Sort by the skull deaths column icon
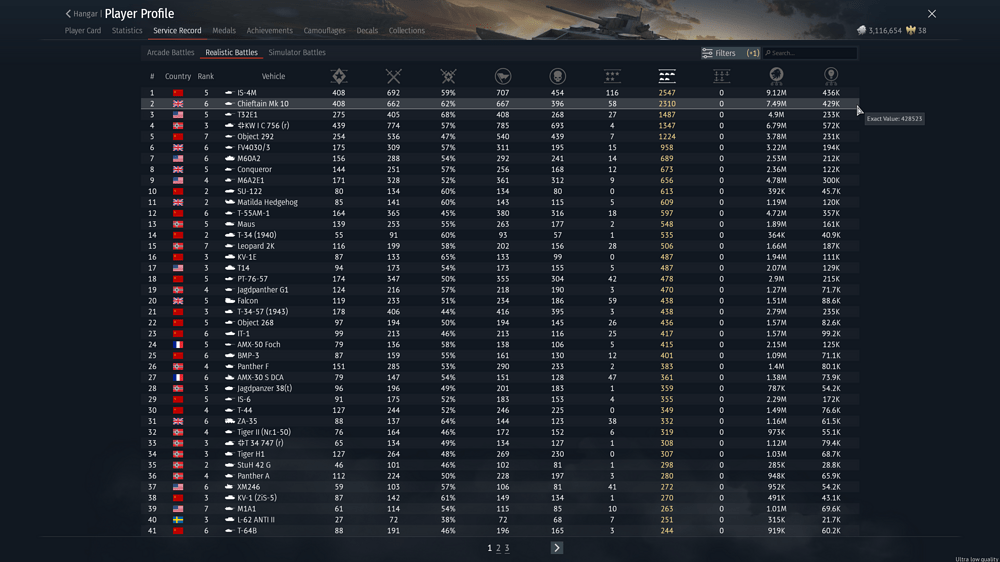This screenshot has width=1000, height=562. point(557,76)
